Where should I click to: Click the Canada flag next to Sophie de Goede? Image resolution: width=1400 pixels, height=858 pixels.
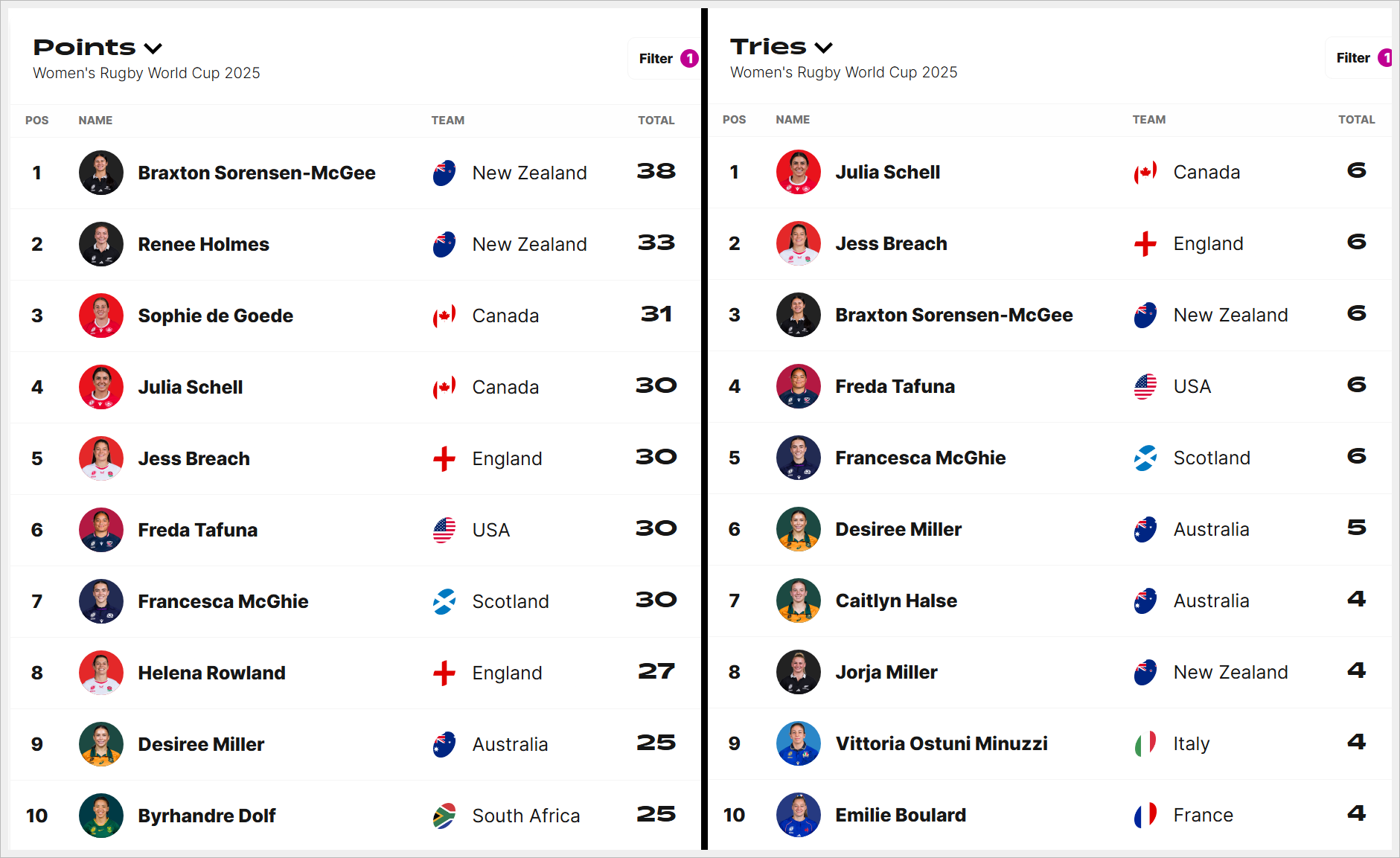pyautogui.click(x=444, y=316)
